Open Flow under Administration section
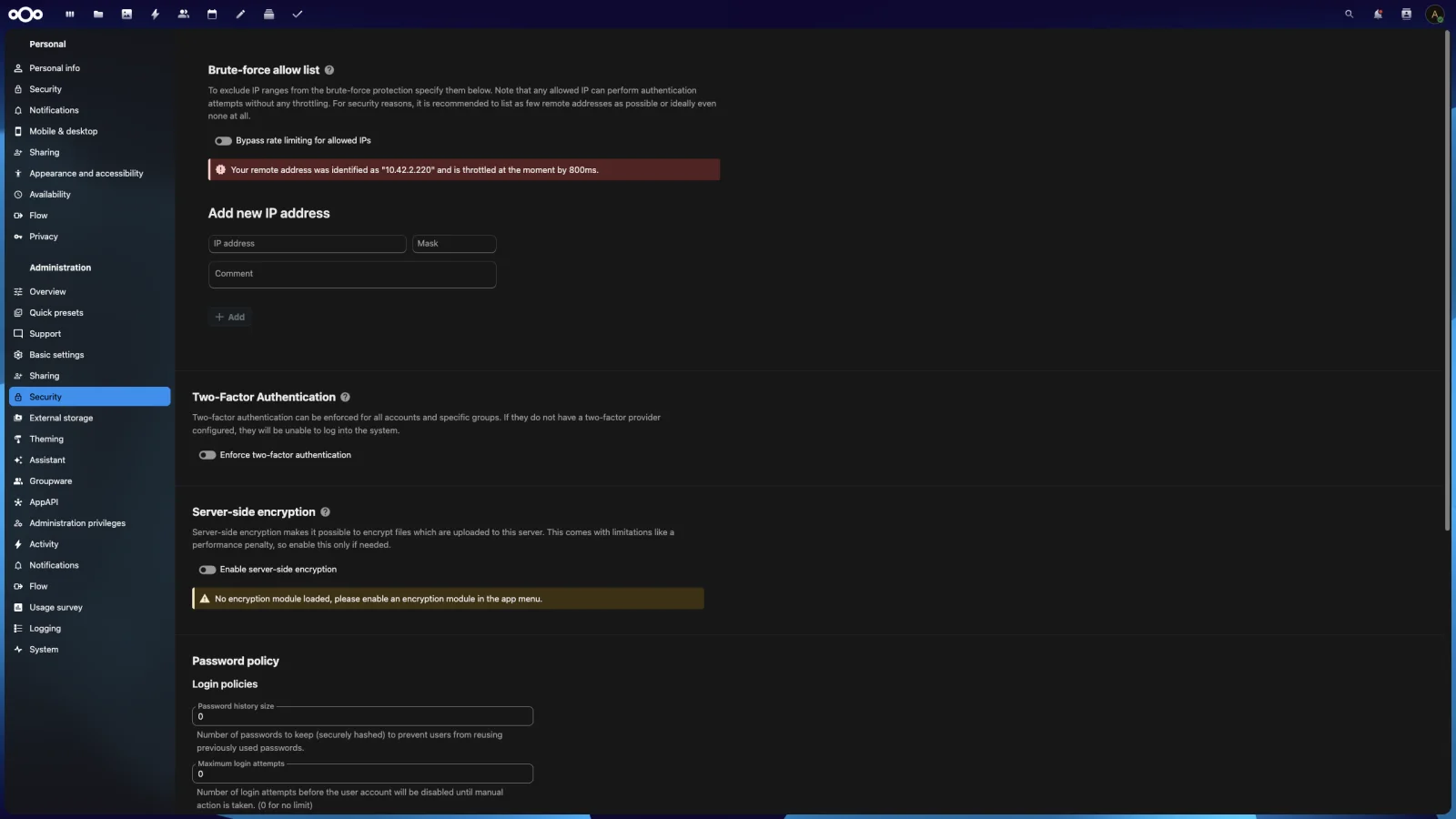This screenshot has width=1456, height=819. pyautogui.click(x=90, y=586)
